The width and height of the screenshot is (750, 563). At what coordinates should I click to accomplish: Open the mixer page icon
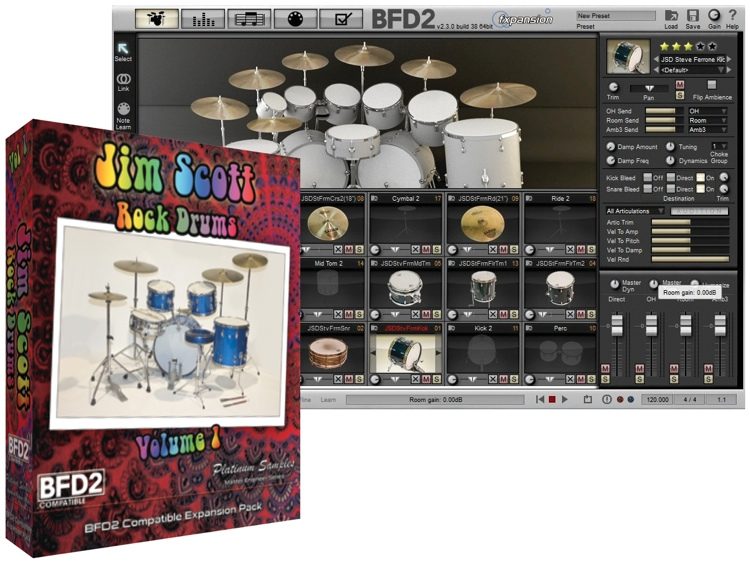(x=202, y=18)
